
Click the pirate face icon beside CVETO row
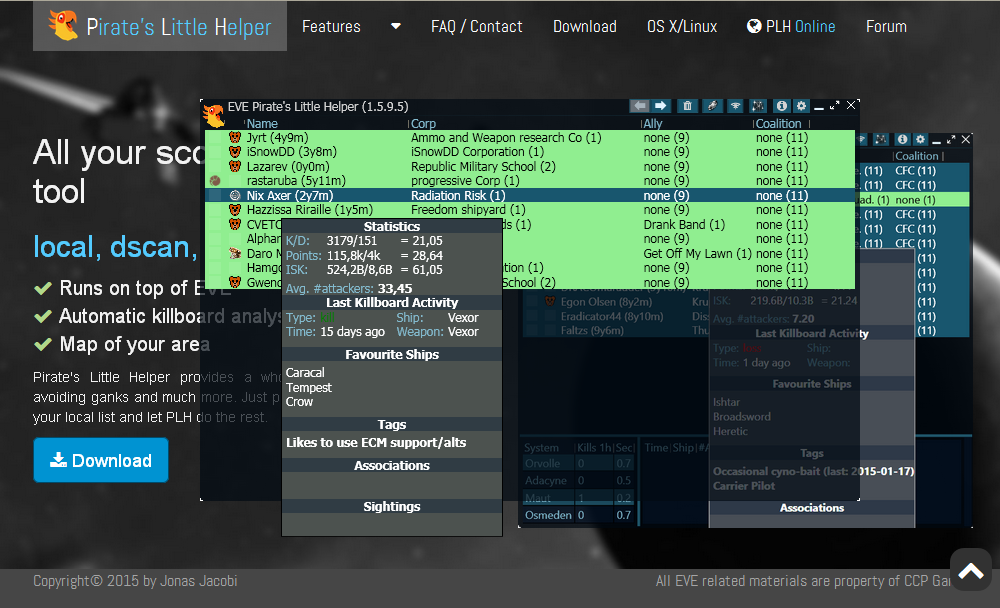pyautogui.click(x=235, y=225)
